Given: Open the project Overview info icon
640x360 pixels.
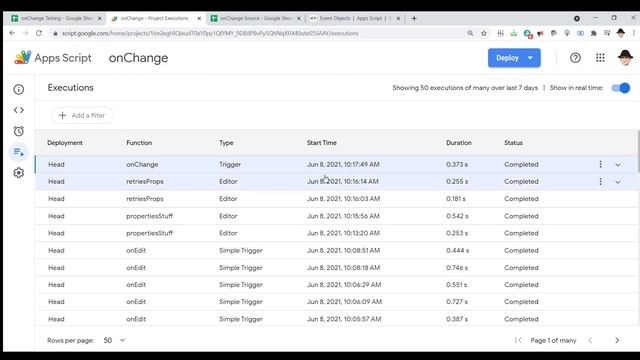Looking at the screenshot, I should 18,89.
